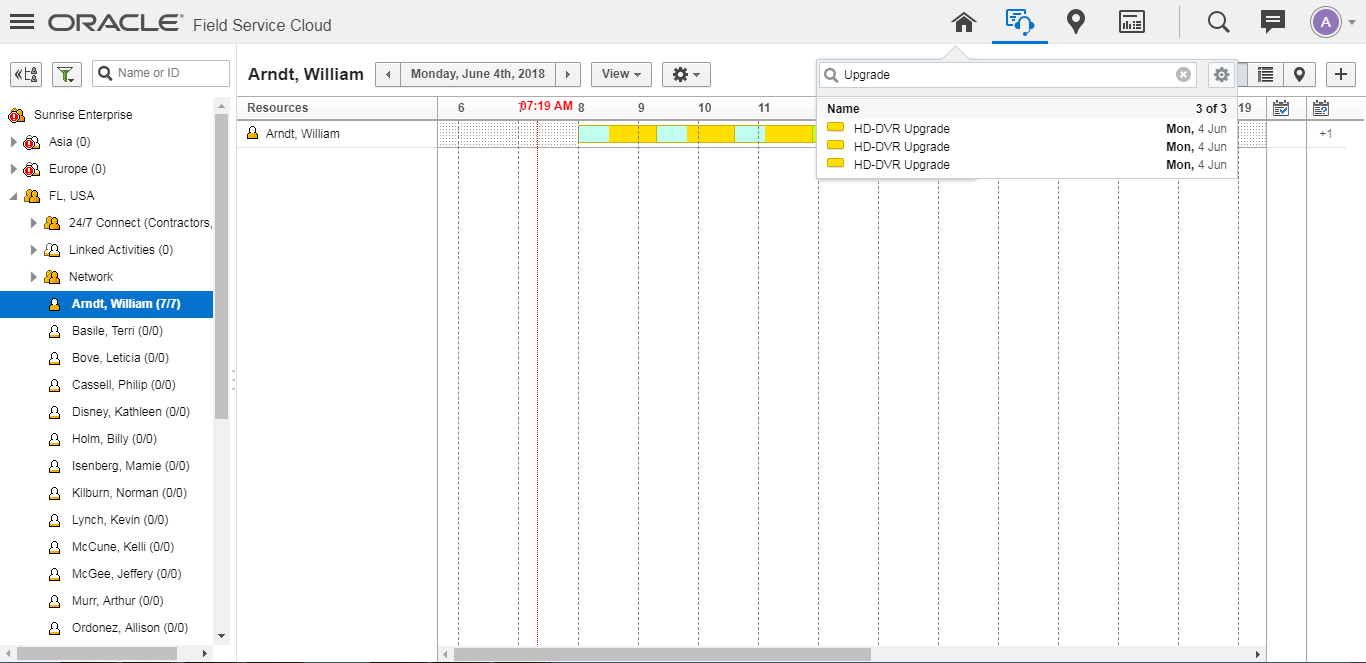The width and height of the screenshot is (1366, 663).
Task: Switch to list view icon
Action: click(1266, 74)
